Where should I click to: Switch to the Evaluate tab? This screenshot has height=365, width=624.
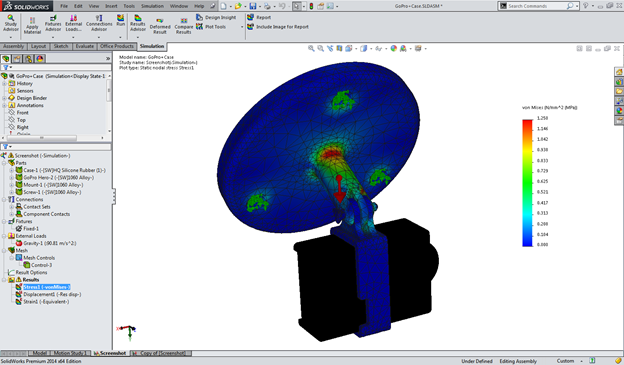point(85,46)
